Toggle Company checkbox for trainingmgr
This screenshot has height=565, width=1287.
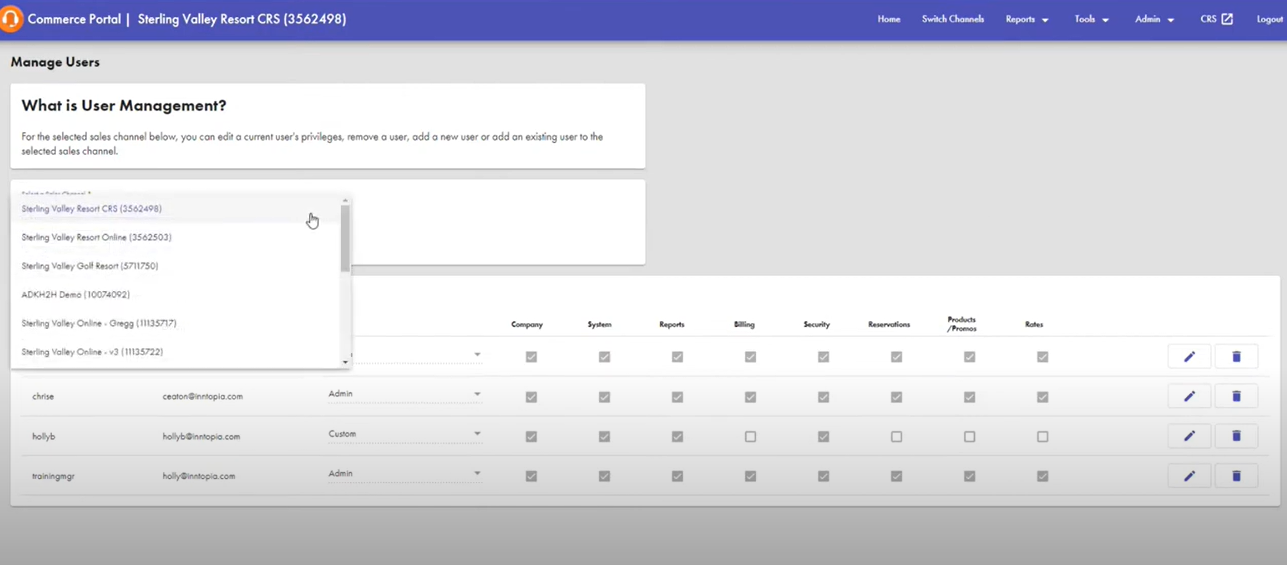pos(531,477)
